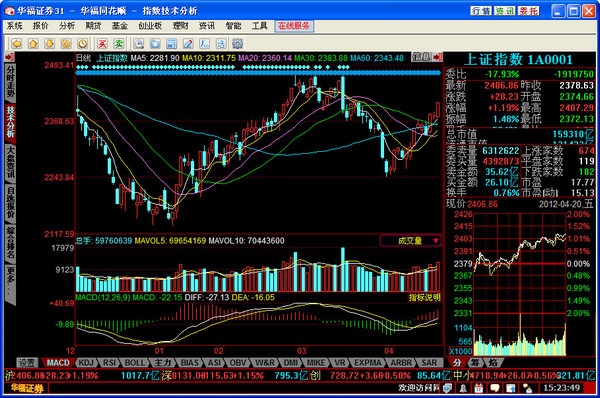Viewport: 600px width, 398px height.
Task: Click the network connection status icon
Action: (527, 388)
